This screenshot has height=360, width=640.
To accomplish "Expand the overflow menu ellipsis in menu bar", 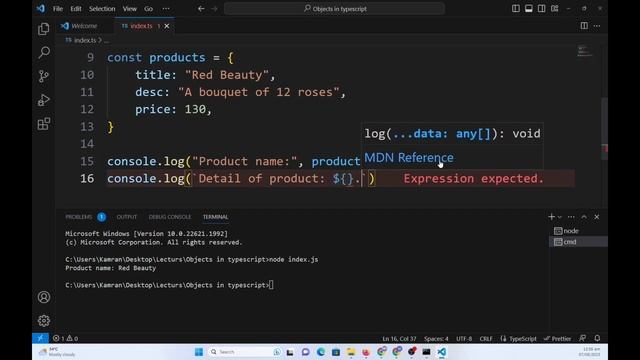I will pyautogui.click(x=166, y=9).
